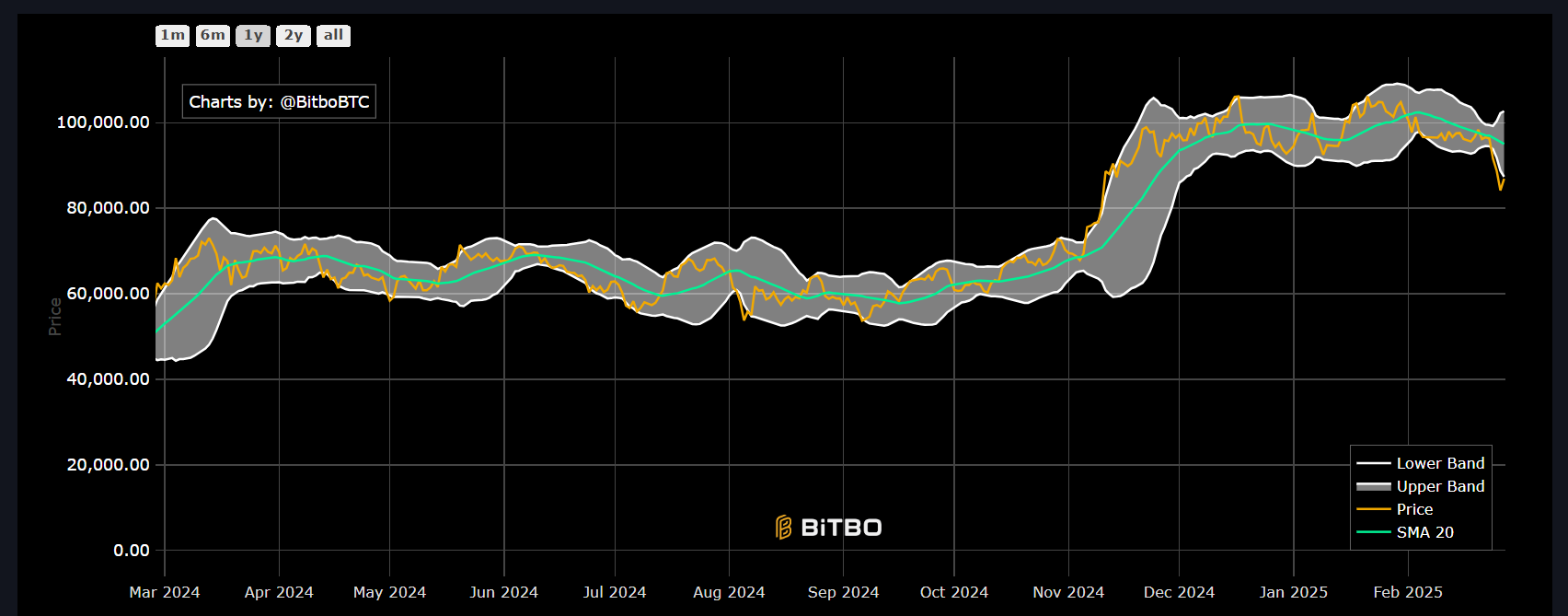Click the Feb 2025 x-axis label
The height and width of the screenshot is (616, 1568).
click(1408, 592)
